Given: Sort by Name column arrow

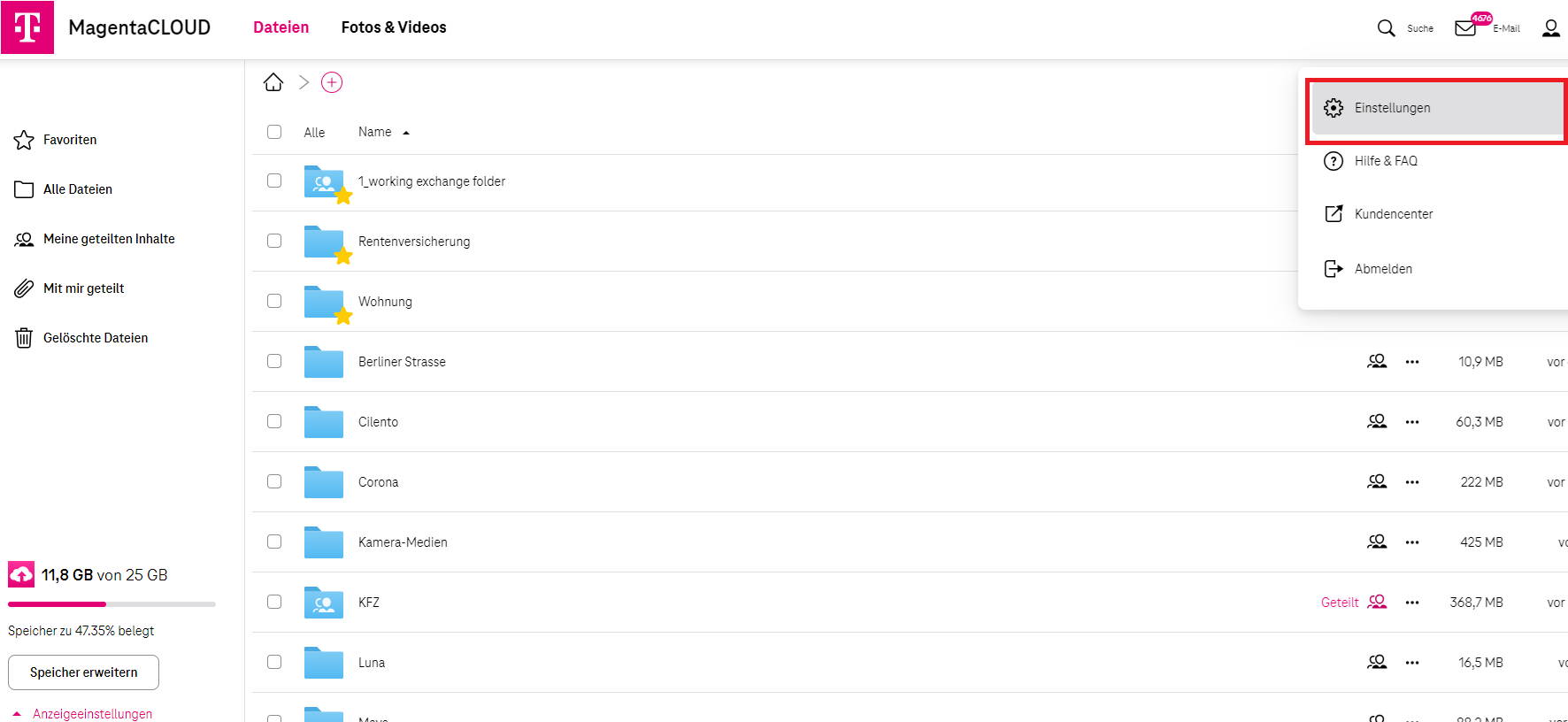Looking at the screenshot, I should (406, 133).
